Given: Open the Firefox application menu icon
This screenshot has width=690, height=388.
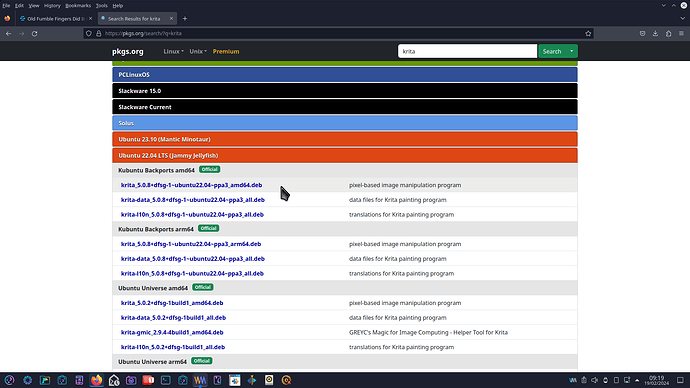Looking at the screenshot, I should coord(681,33).
